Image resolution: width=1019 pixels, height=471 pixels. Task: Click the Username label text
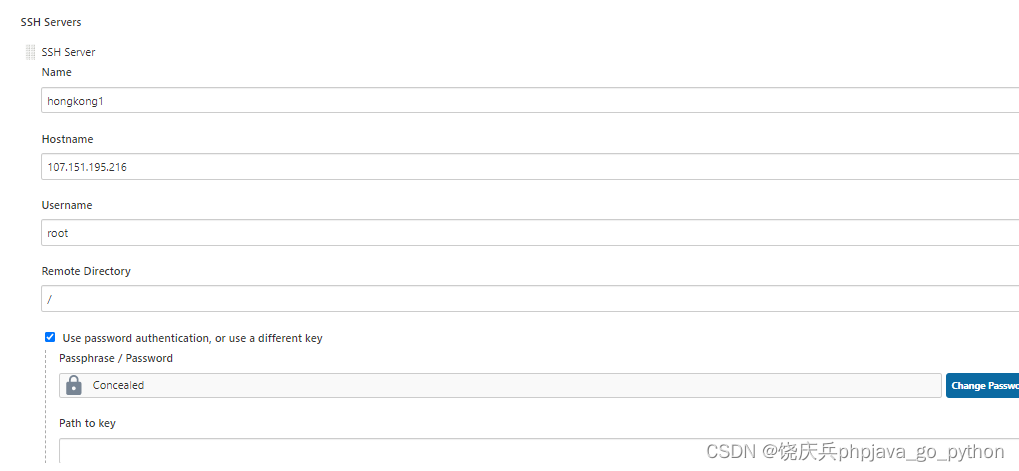point(67,205)
